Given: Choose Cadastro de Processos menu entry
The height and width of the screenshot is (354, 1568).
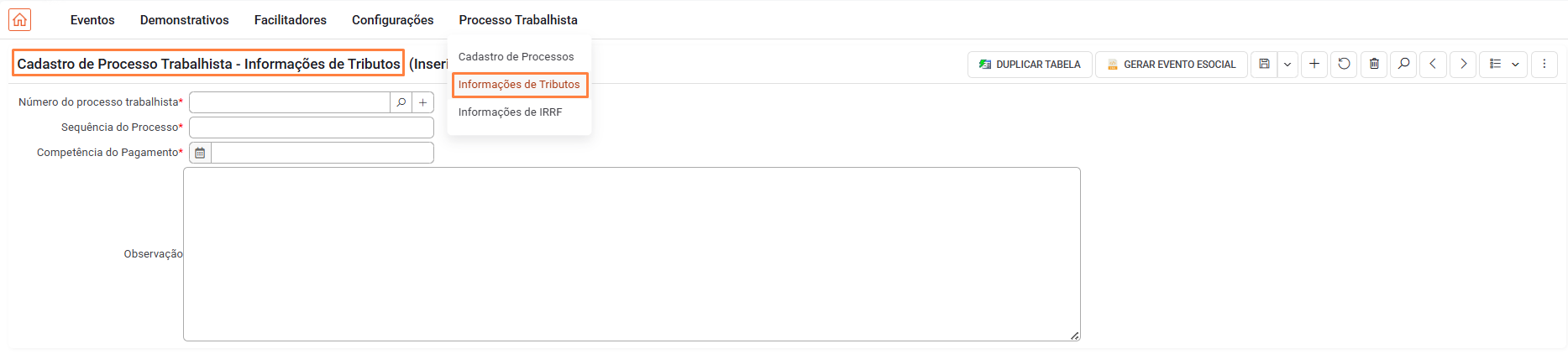Looking at the screenshot, I should pos(516,56).
